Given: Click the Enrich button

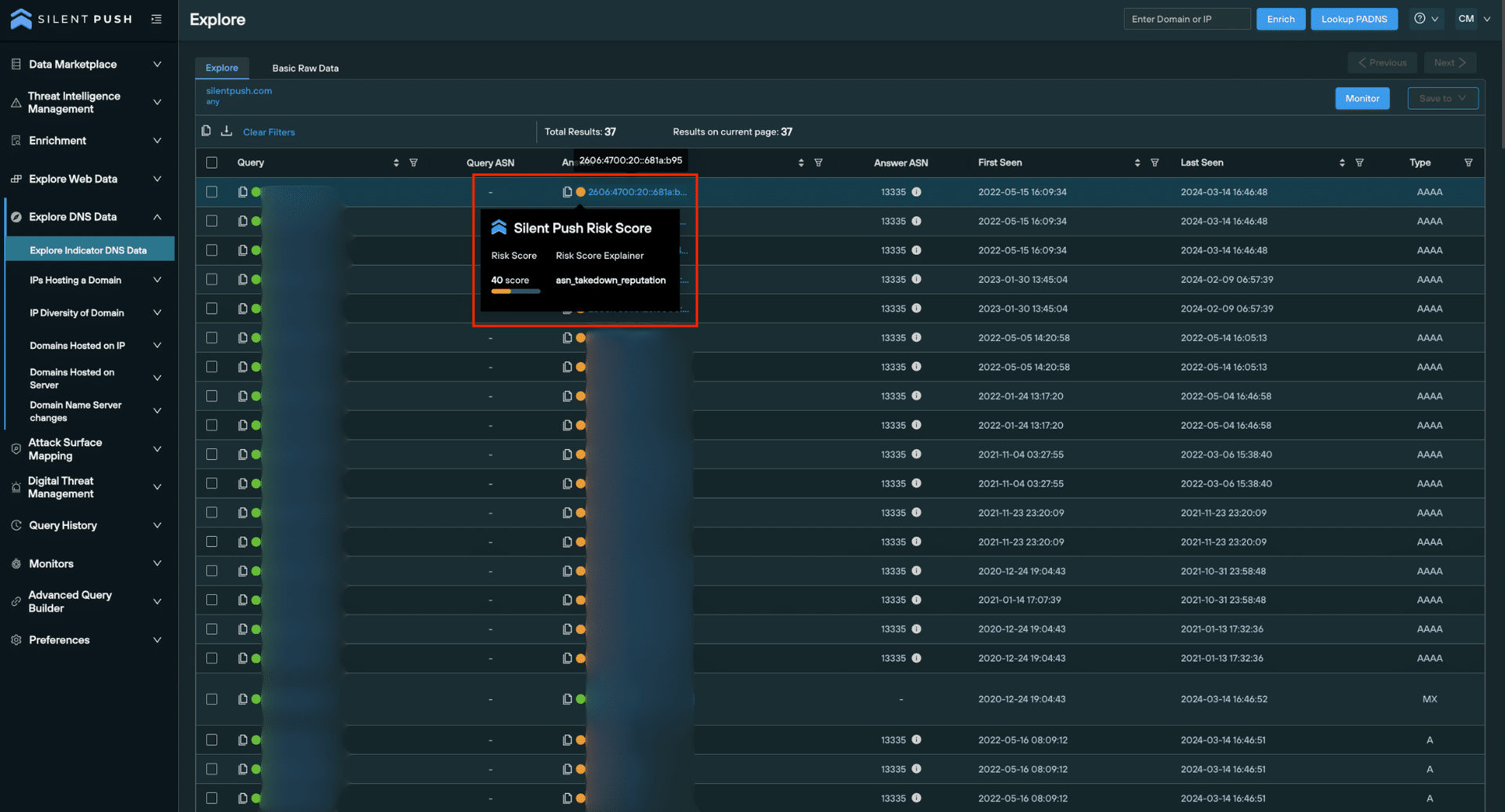Looking at the screenshot, I should click(x=1281, y=19).
